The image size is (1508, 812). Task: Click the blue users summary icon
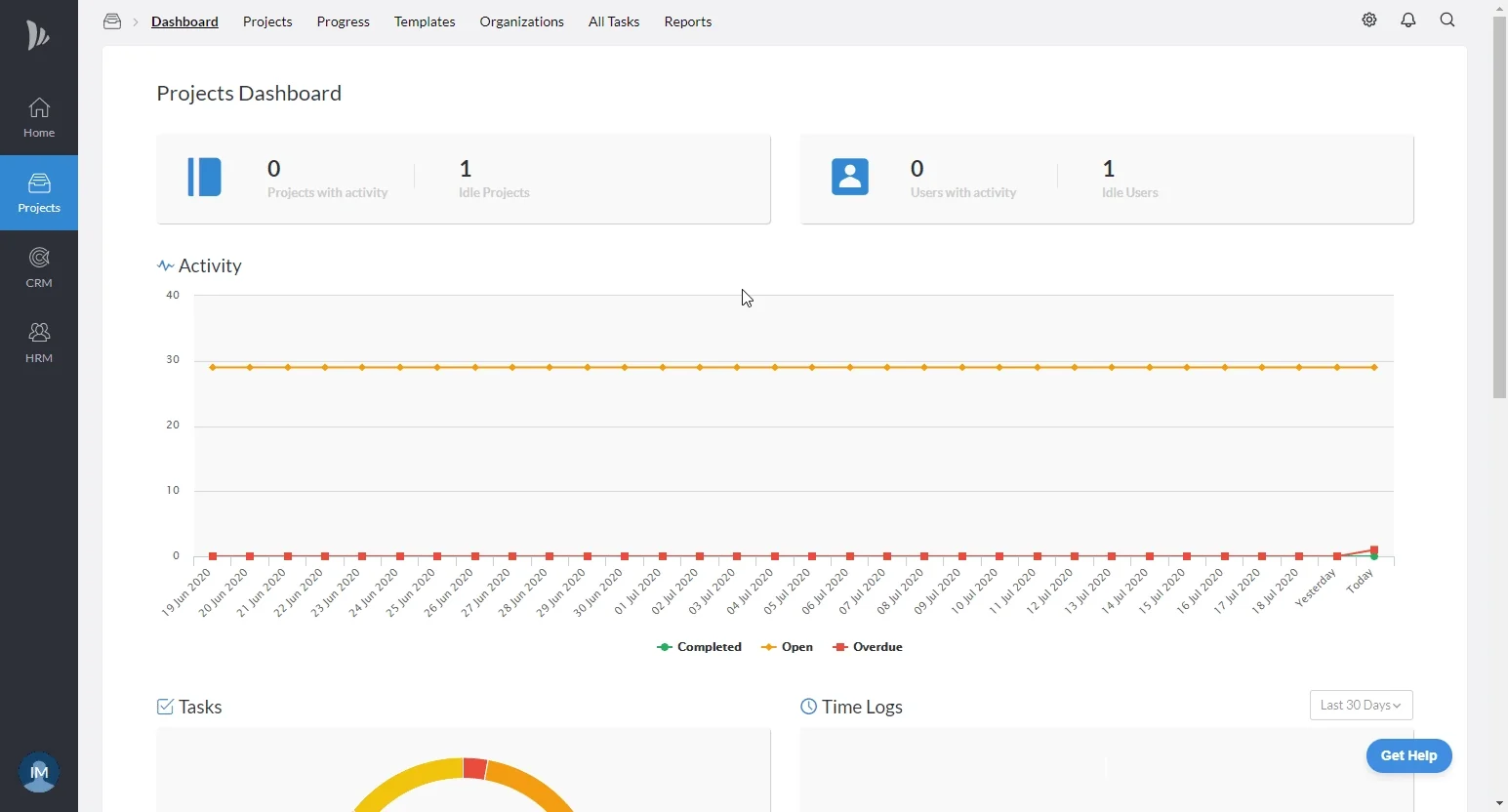850,178
